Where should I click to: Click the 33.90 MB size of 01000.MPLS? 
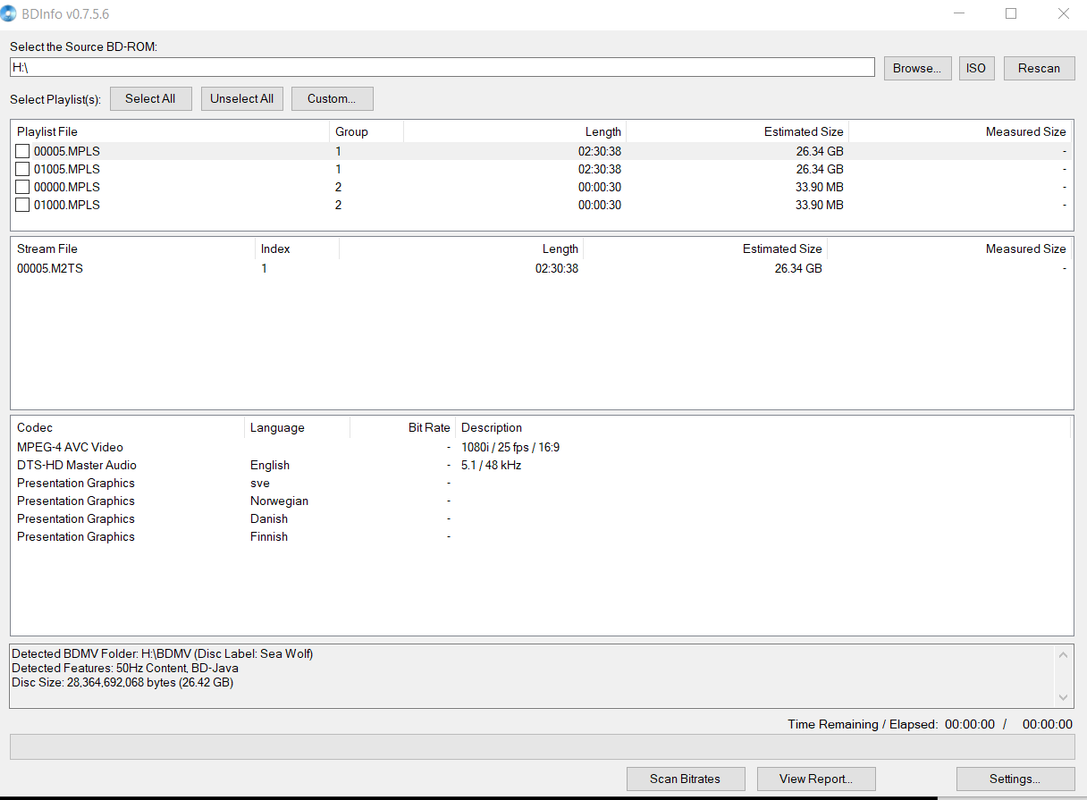click(819, 205)
